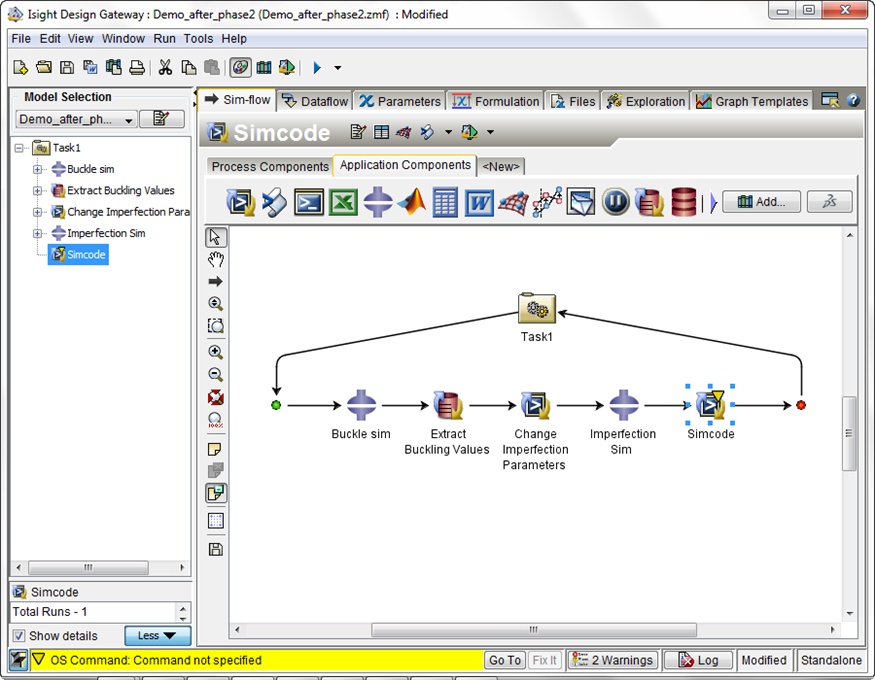
Task: Expand the Imperfection Sim tree node
Action: [x=37, y=233]
